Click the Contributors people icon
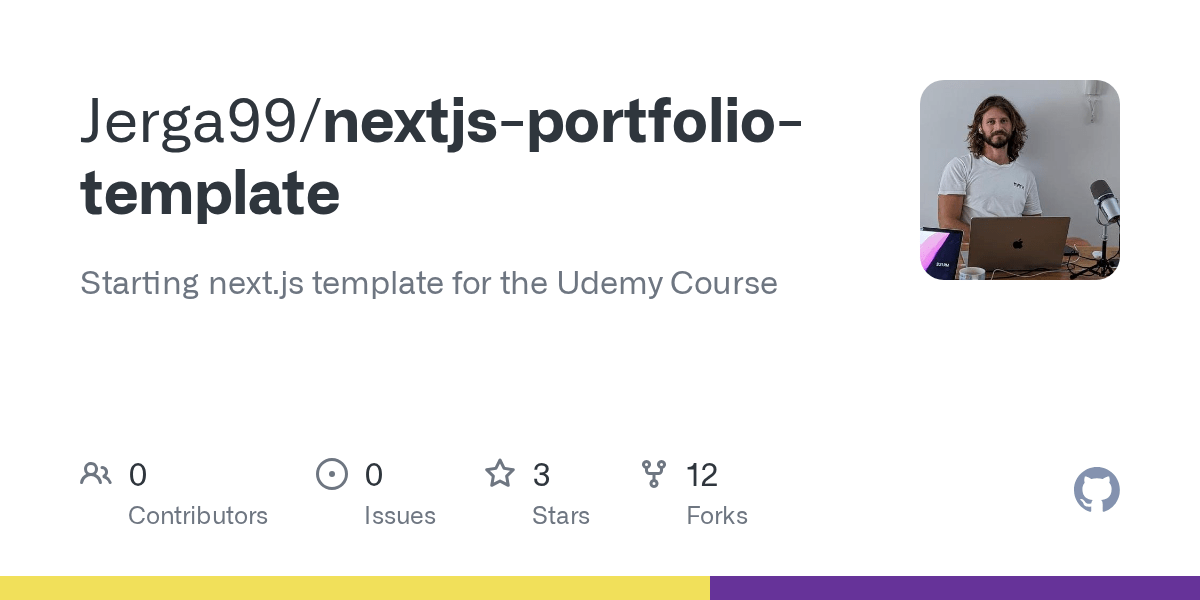Image resolution: width=1200 pixels, height=600 pixels. click(x=96, y=474)
